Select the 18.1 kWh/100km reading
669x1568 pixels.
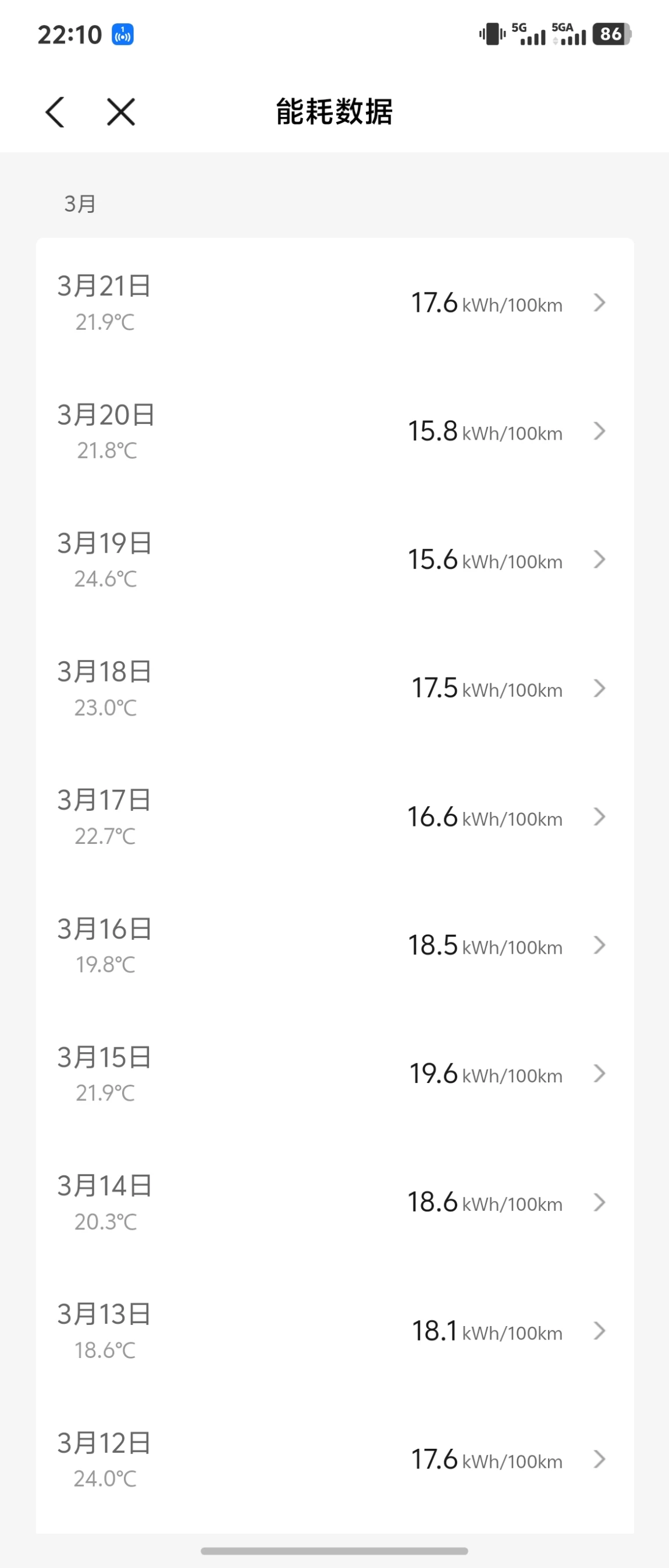point(486,1331)
